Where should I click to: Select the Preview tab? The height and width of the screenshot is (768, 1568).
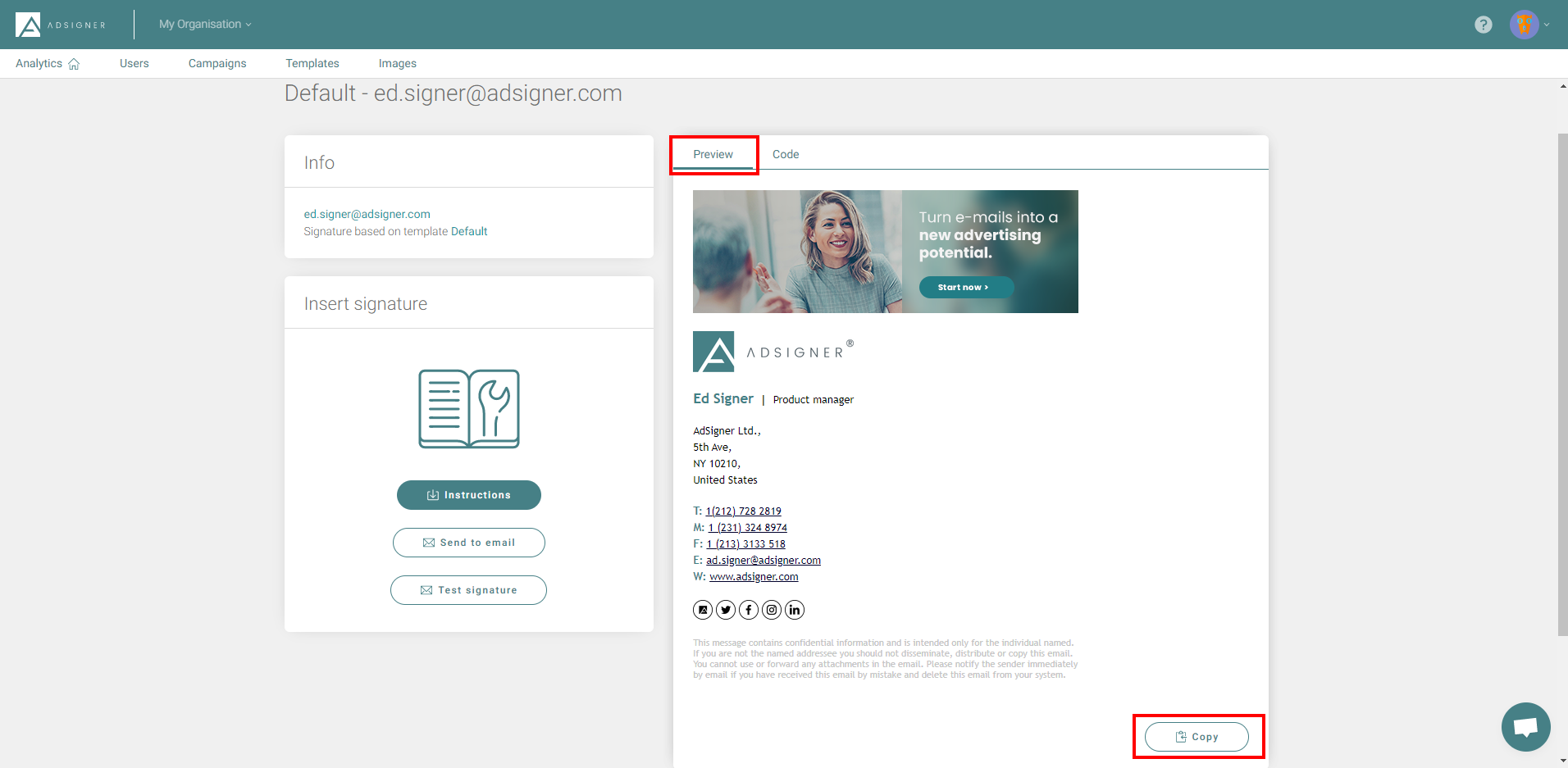click(x=713, y=154)
